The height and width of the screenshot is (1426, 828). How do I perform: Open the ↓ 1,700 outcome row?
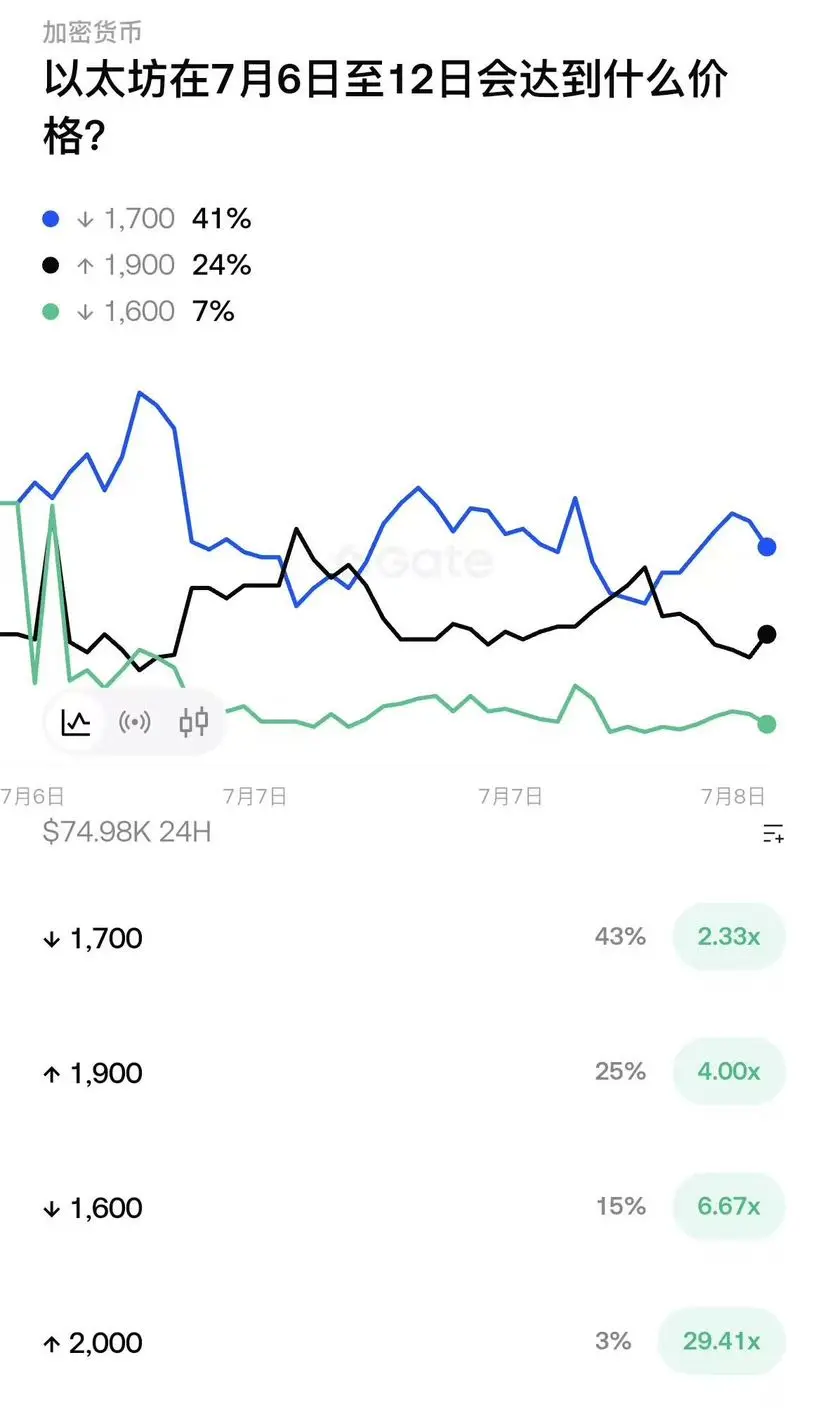click(x=414, y=938)
